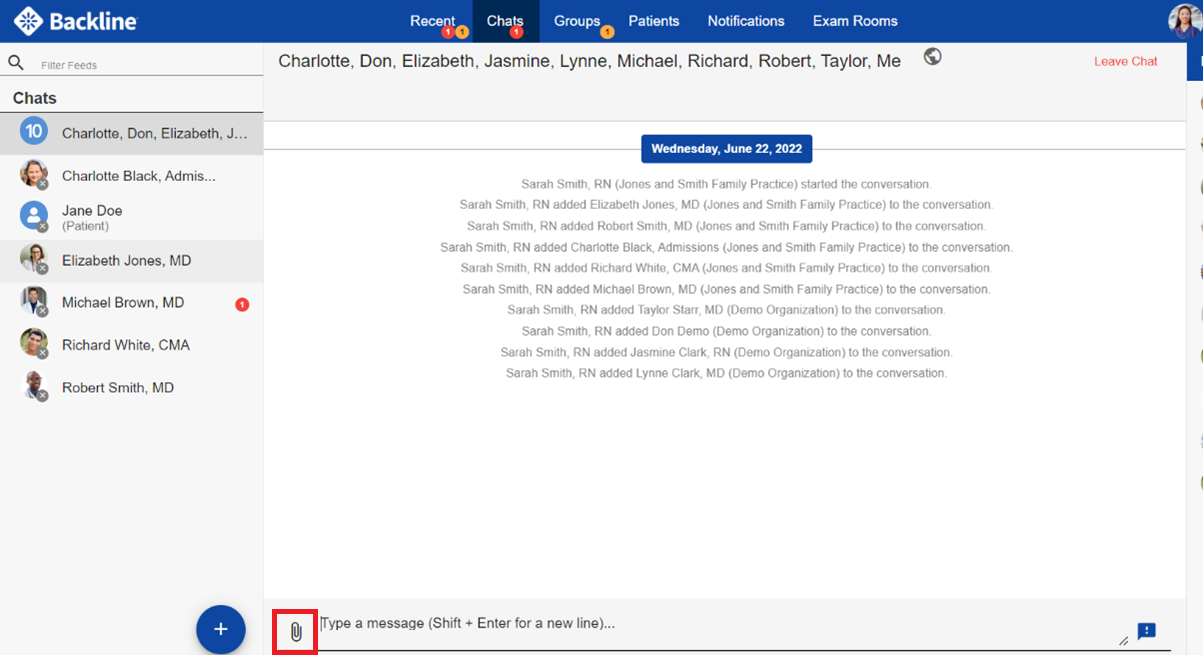The height and width of the screenshot is (655, 1203).
Task: Select the Jane Doe patient chat
Action: tap(92, 217)
